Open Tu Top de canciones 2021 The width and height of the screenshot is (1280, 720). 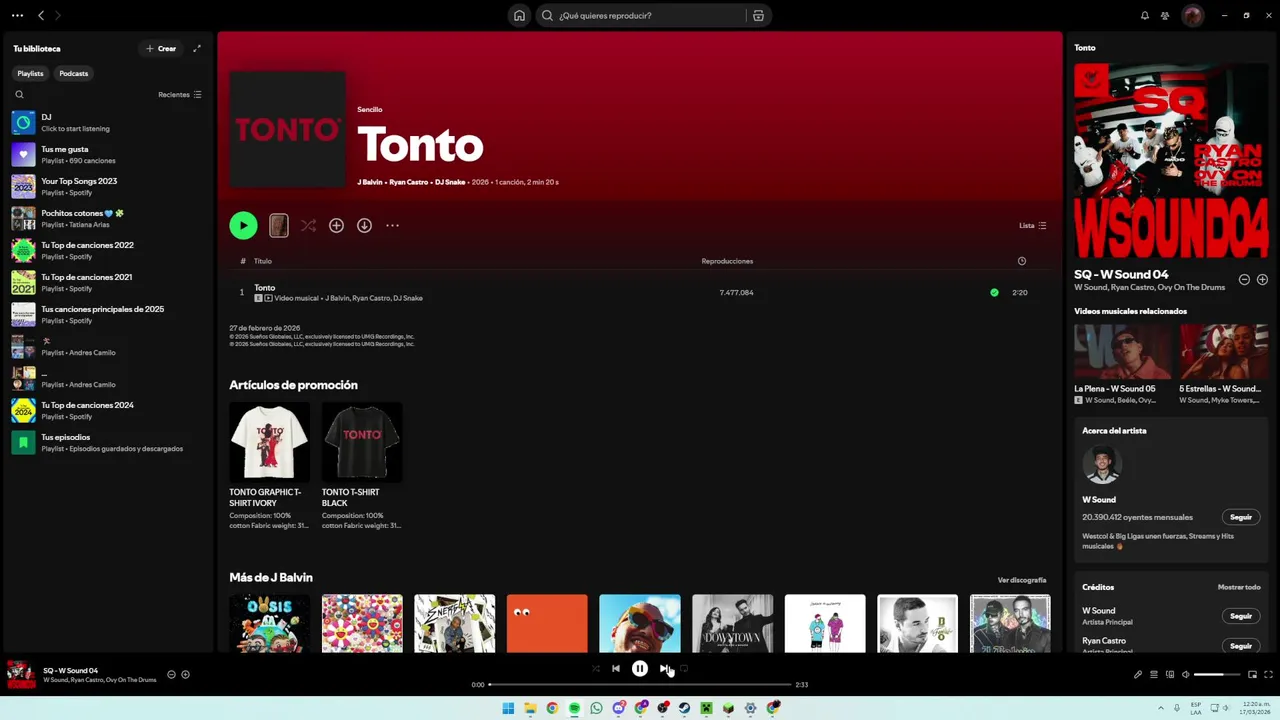(x=108, y=282)
